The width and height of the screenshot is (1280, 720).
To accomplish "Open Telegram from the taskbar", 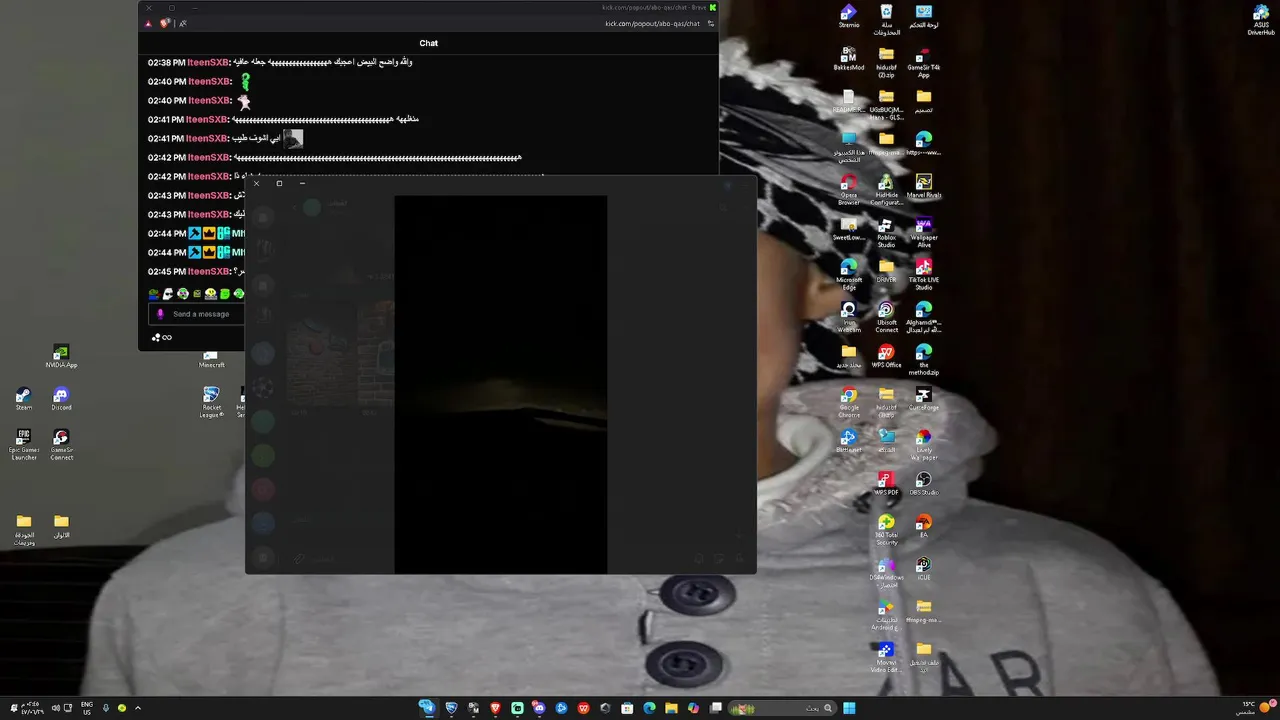I will (427, 708).
